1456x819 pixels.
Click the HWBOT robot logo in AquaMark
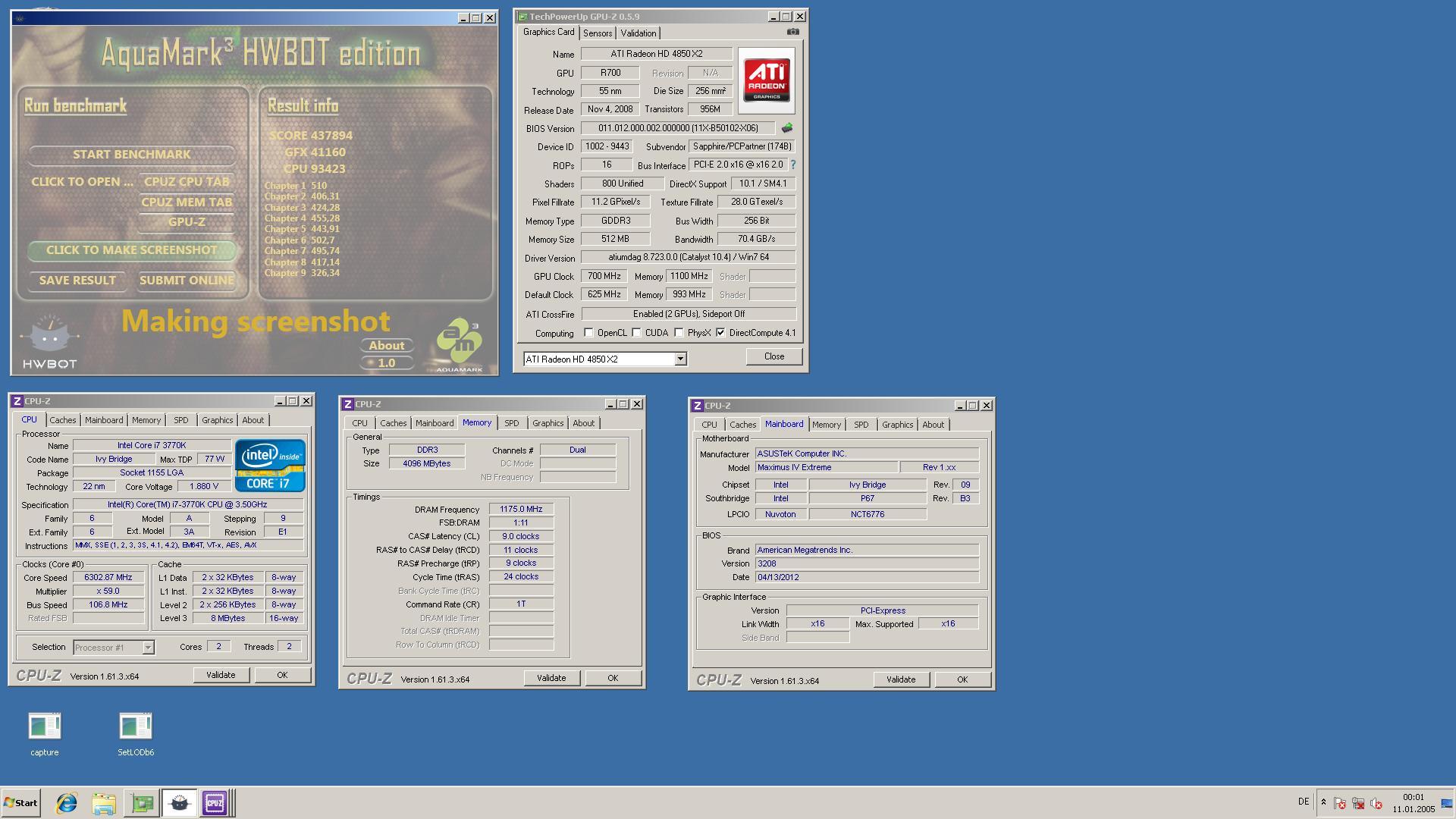point(49,342)
